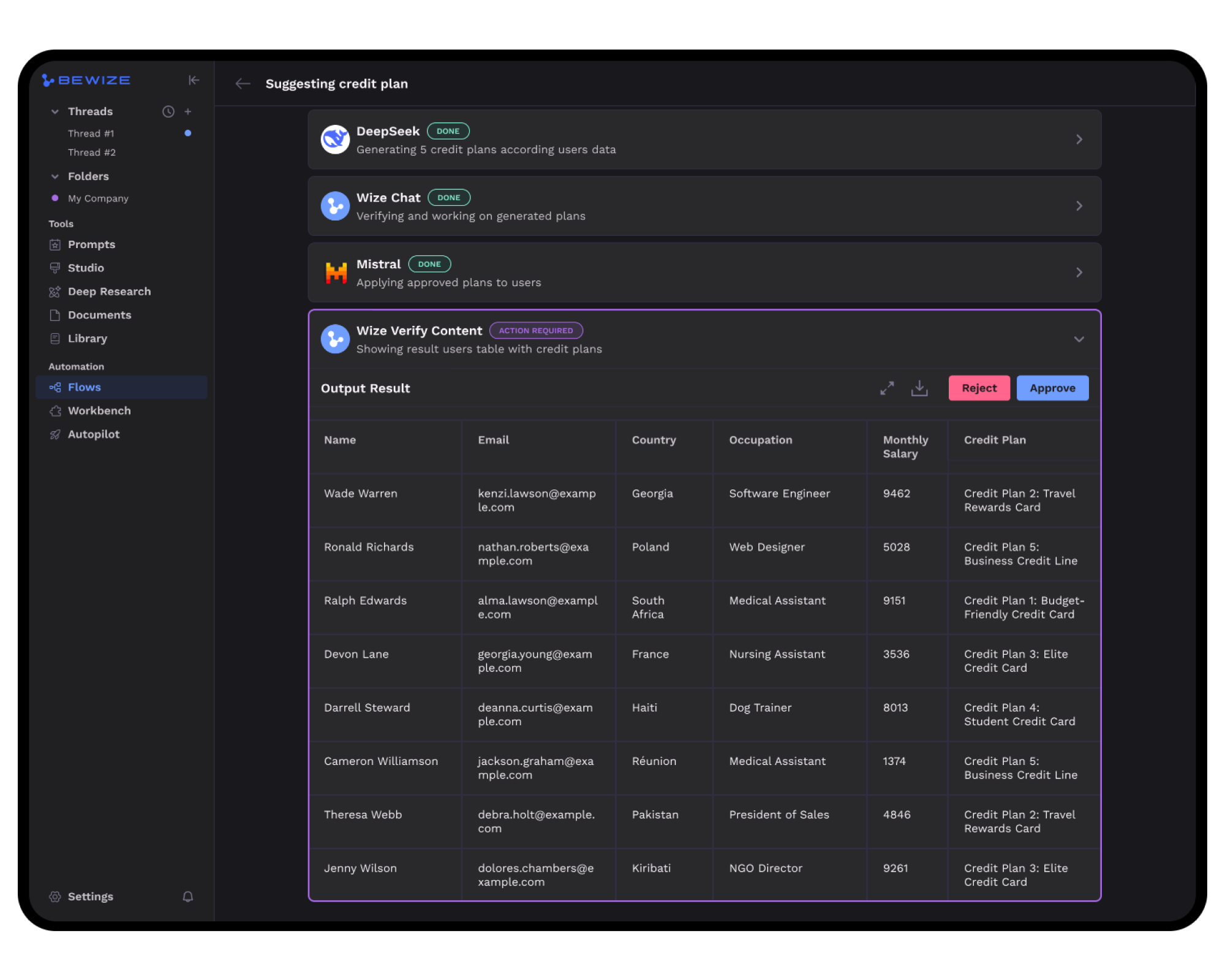This screenshot has height=980, width=1225.
Task: Click Mistral DONE badge
Action: pyautogui.click(x=429, y=264)
